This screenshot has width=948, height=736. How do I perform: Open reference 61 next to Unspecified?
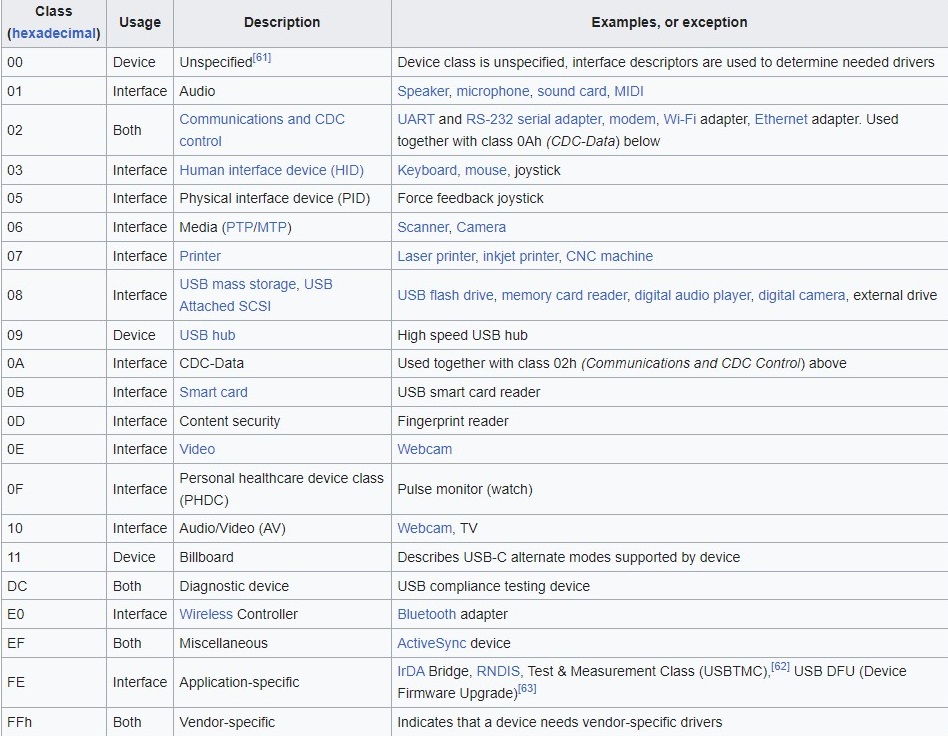262,57
